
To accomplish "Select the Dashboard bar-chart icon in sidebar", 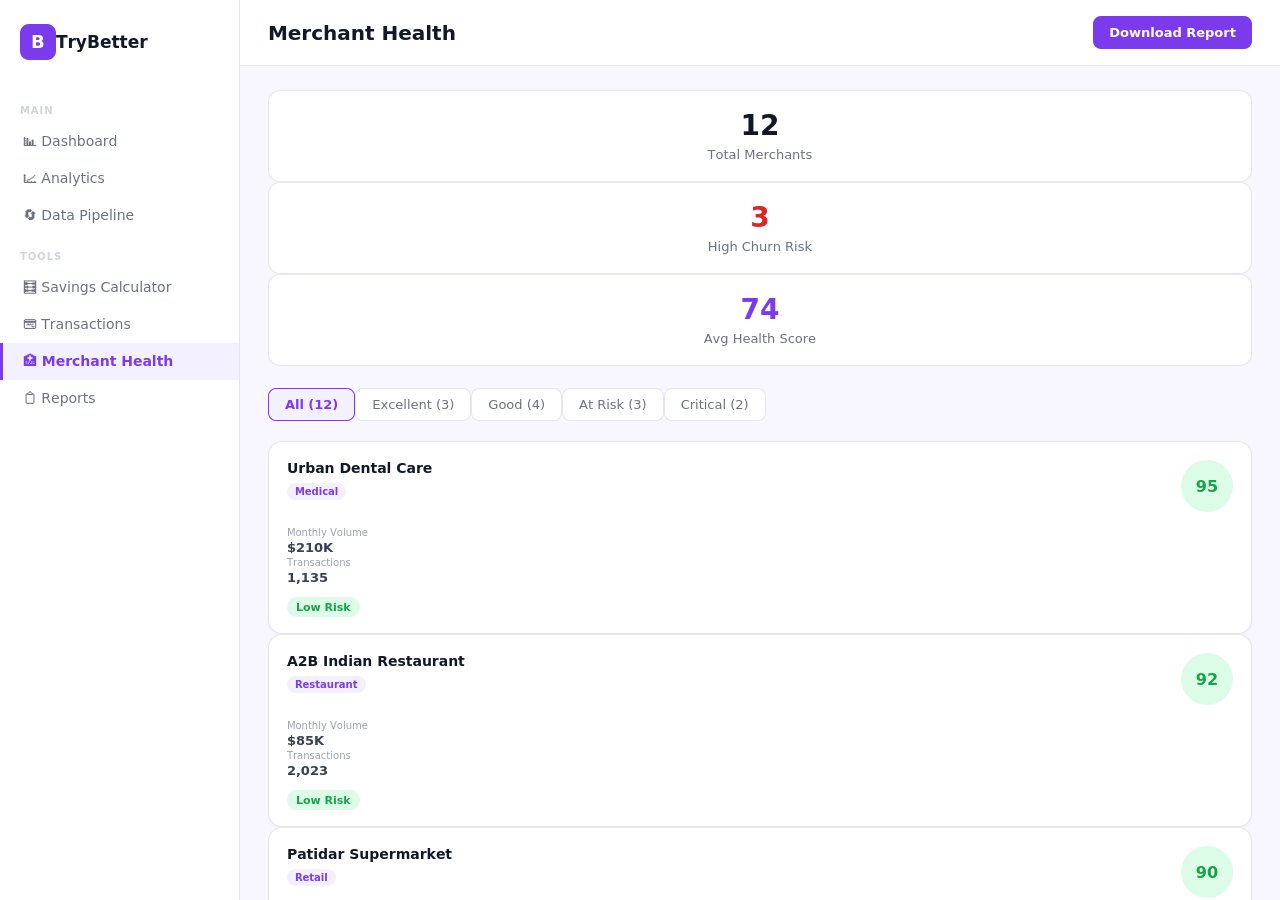I will (30, 141).
